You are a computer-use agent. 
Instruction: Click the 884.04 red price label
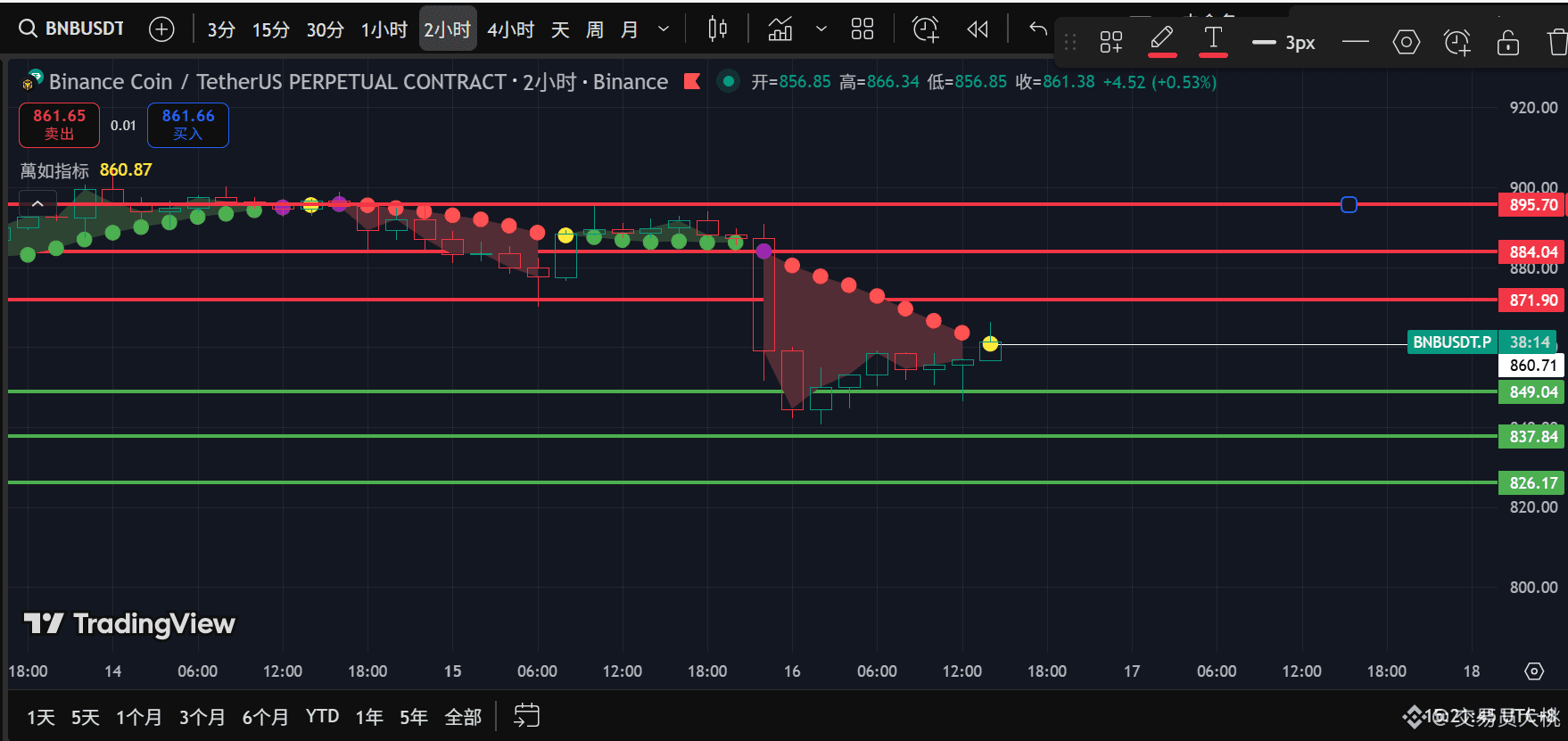(1532, 252)
